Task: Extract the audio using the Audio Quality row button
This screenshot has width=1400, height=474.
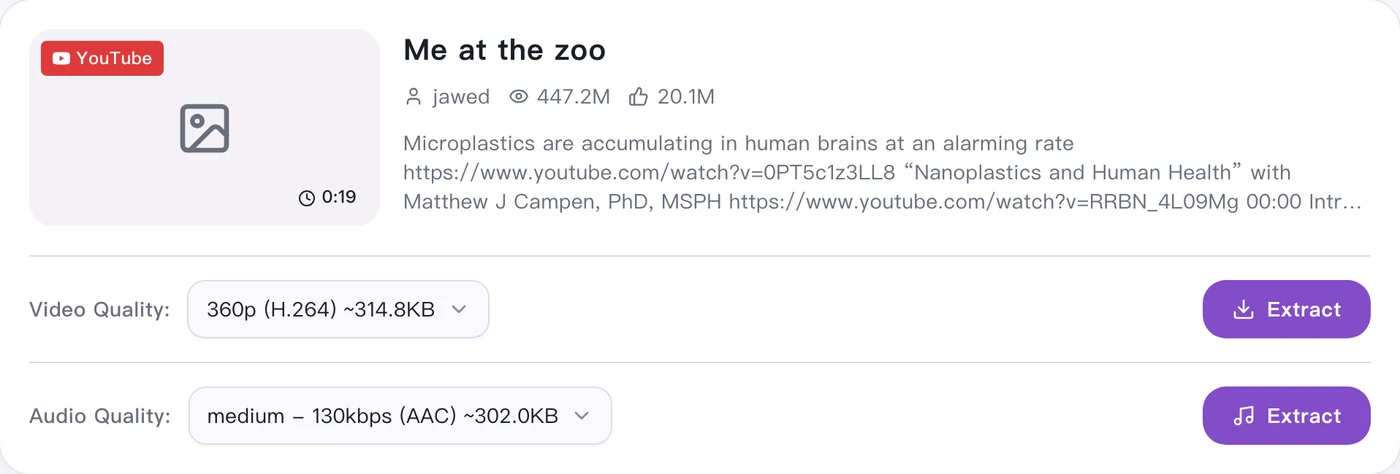Action: click(x=1286, y=416)
